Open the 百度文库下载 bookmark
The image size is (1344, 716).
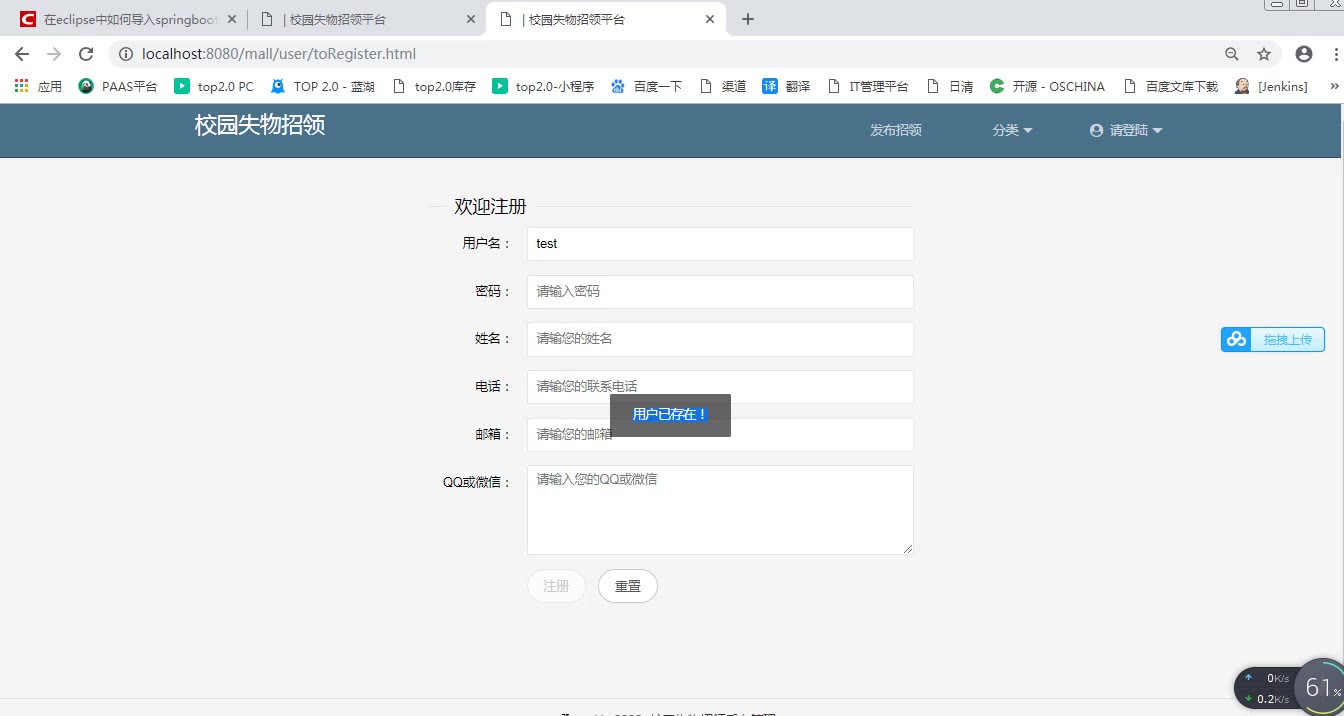point(1170,87)
